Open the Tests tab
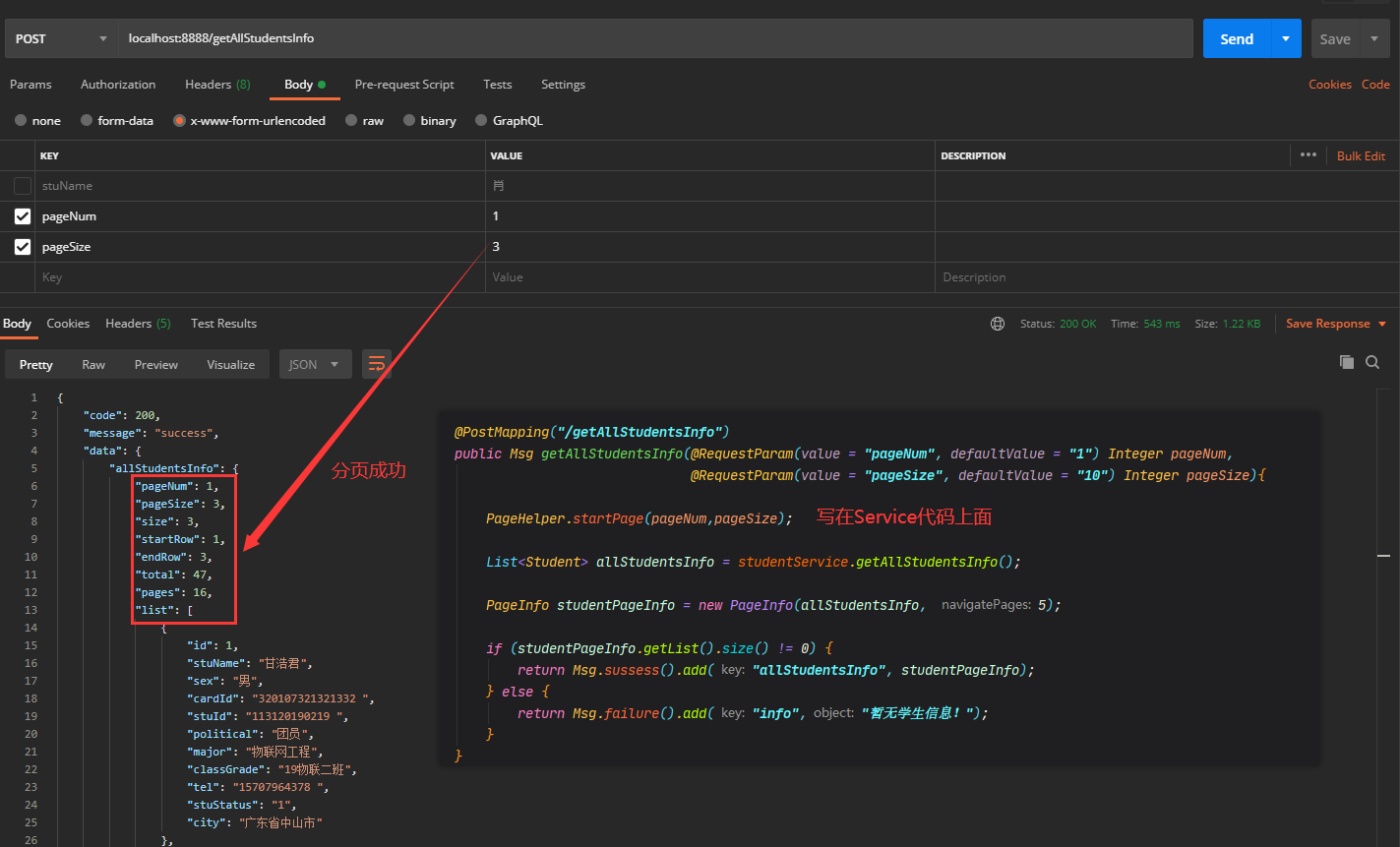The height and width of the screenshot is (847, 1400). (498, 85)
